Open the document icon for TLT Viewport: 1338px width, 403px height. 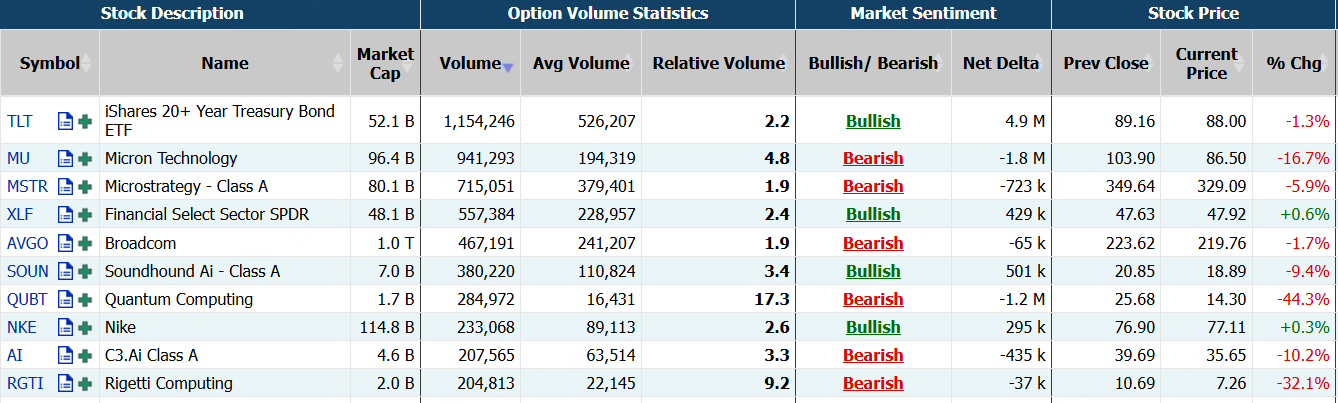65,121
